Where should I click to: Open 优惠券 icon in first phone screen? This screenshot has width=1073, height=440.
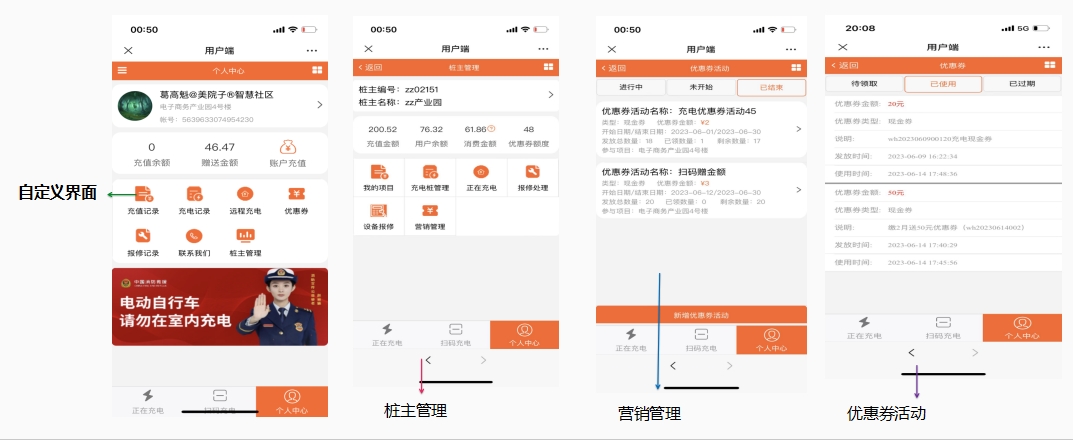pyautogui.click(x=296, y=194)
